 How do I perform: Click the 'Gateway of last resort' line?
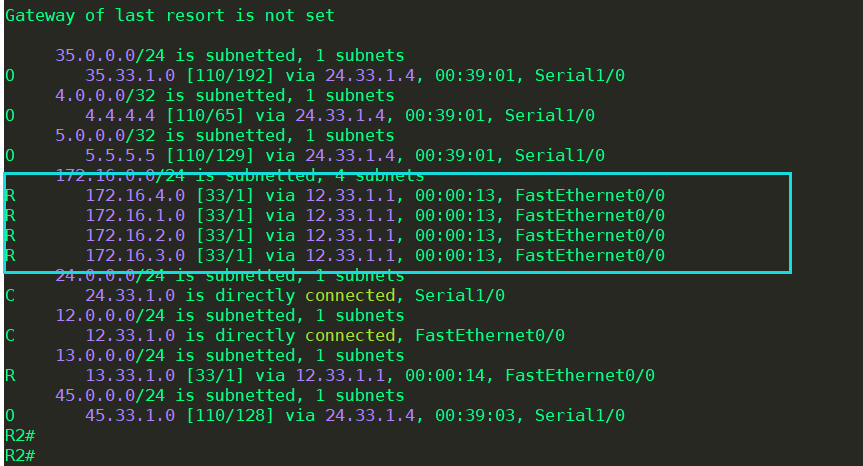click(170, 15)
